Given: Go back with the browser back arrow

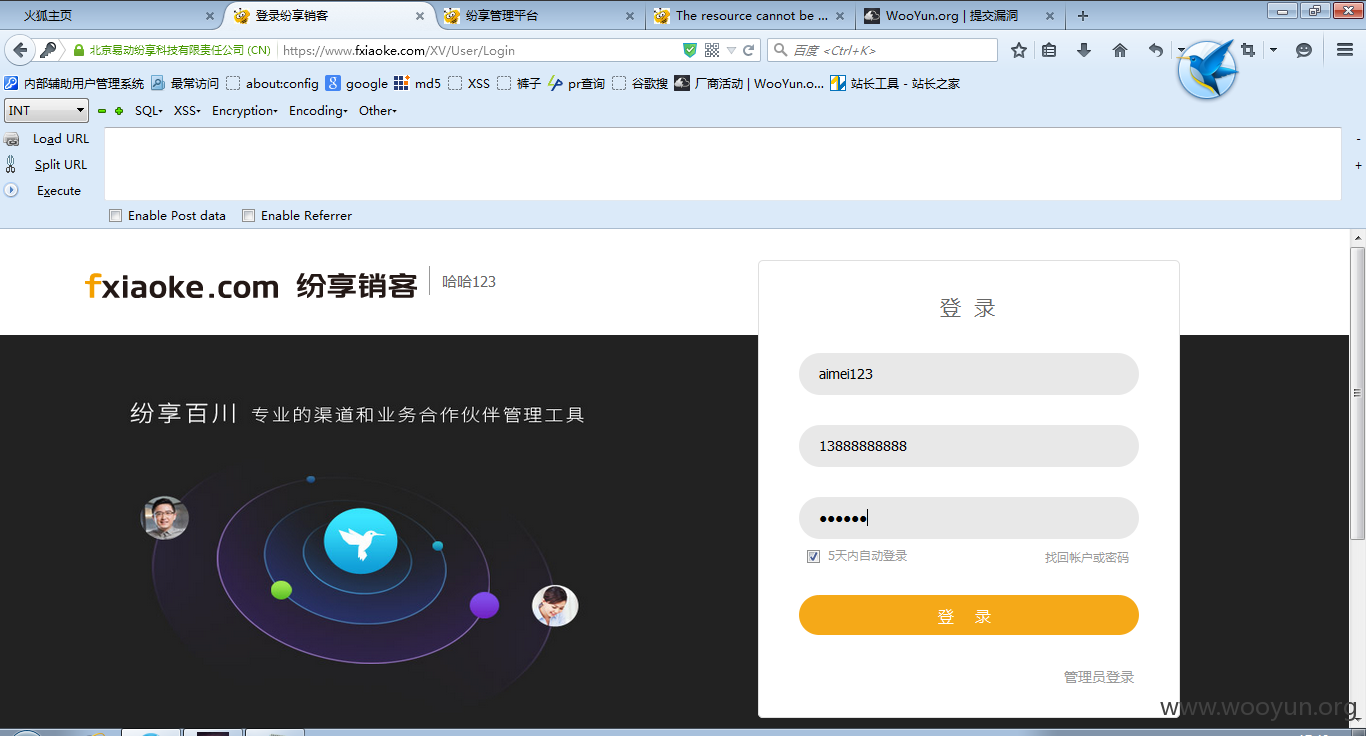Looking at the screenshot, I should pyautogui.click(x=20, y=50).
